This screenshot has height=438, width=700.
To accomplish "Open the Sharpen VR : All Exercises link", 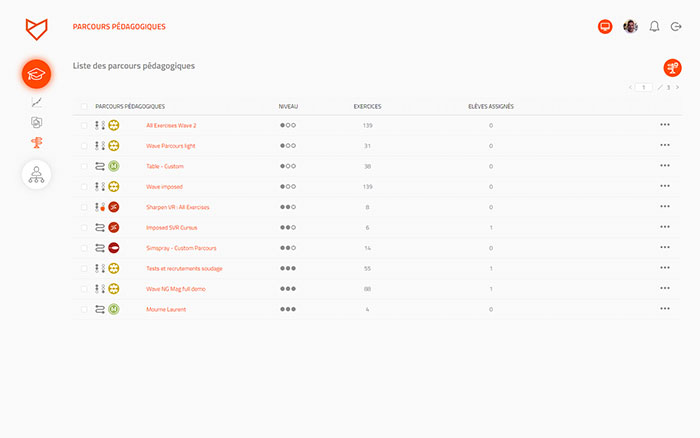I will pyautogui.click(x=177, y=207).
